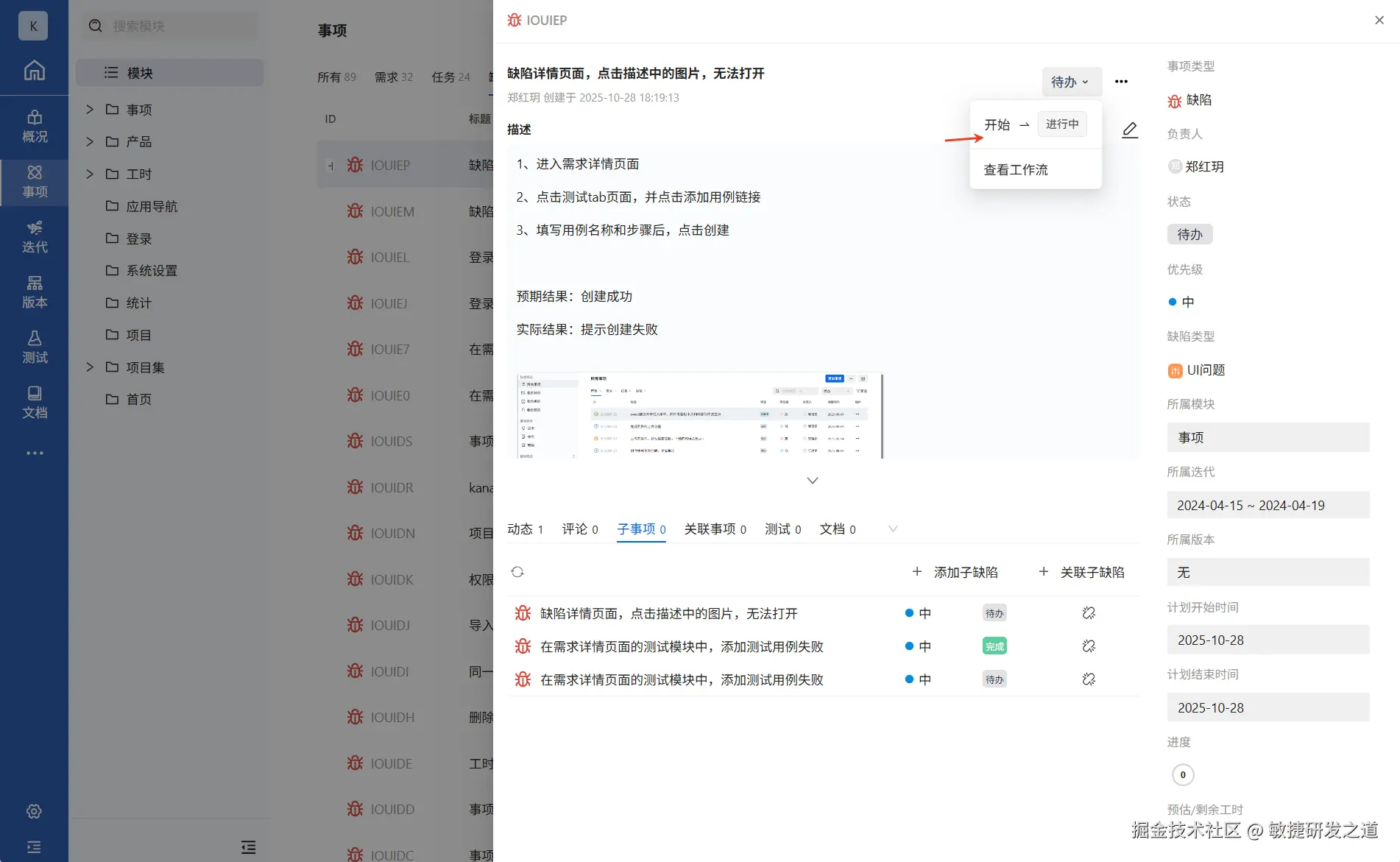
Task: Expand the 事项 module folder
Action: point(90,110)
